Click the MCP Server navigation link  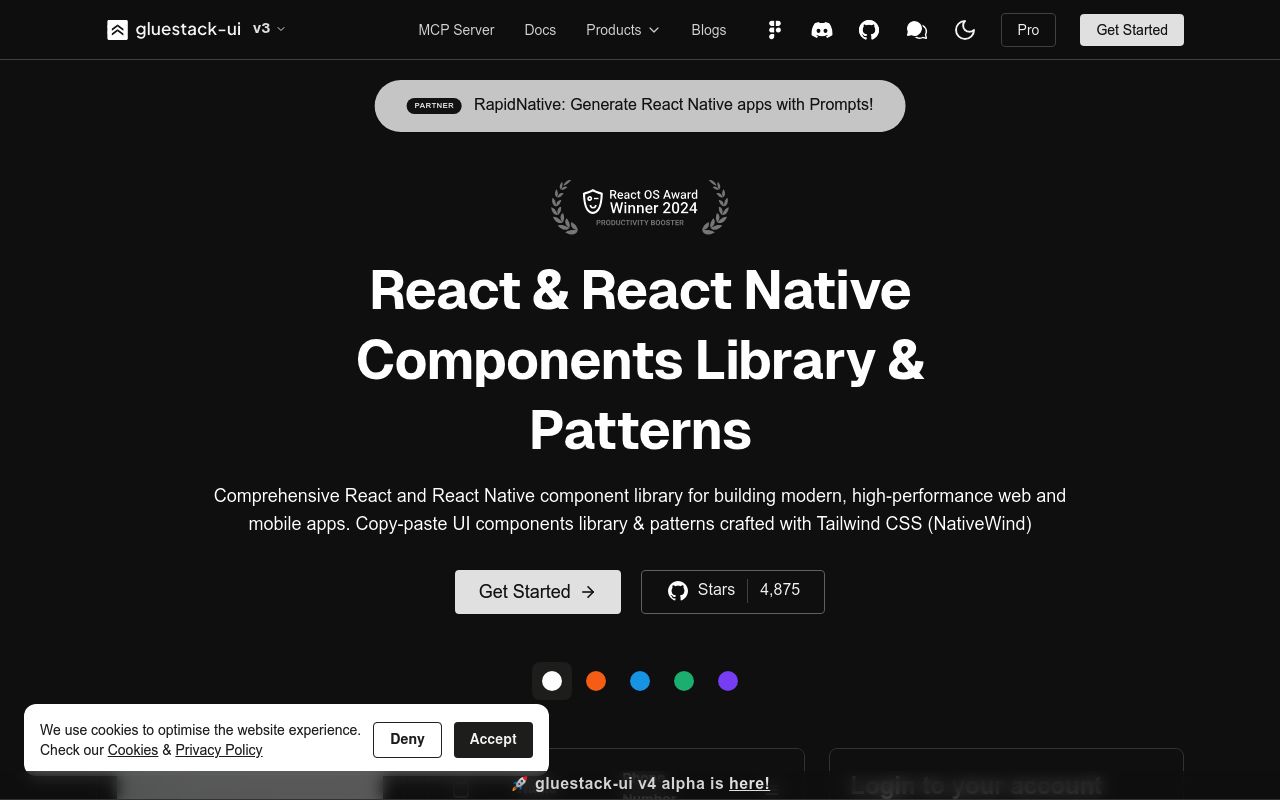(456, 30)
